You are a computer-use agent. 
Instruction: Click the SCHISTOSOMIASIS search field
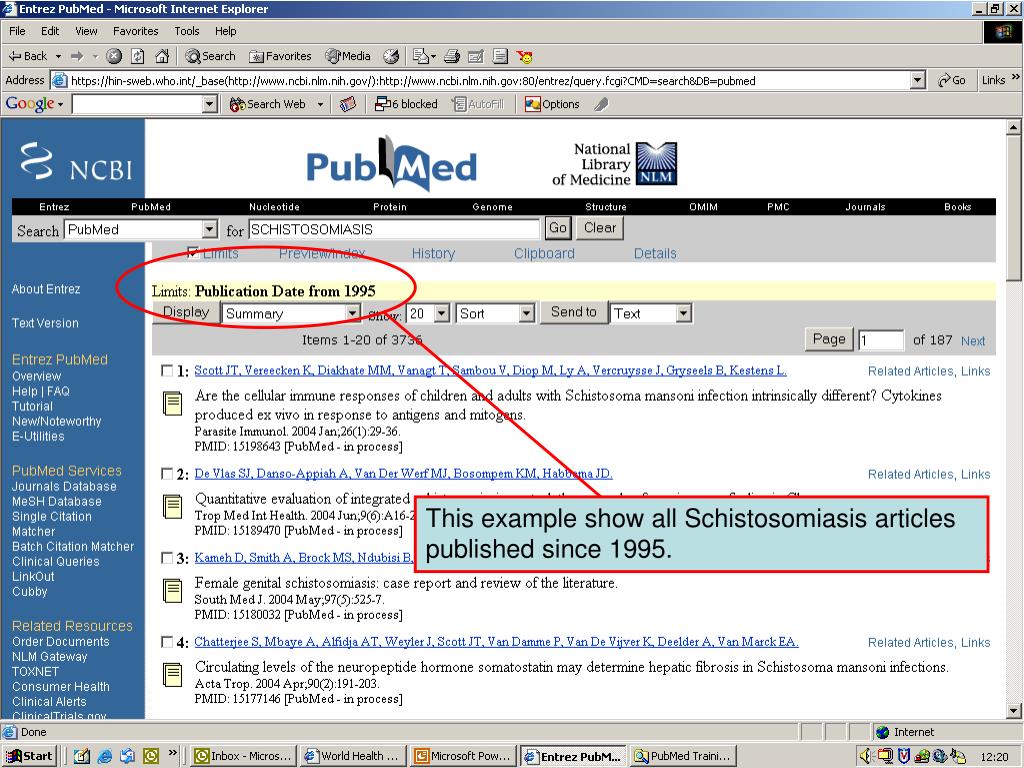click(x=394, y=229)
